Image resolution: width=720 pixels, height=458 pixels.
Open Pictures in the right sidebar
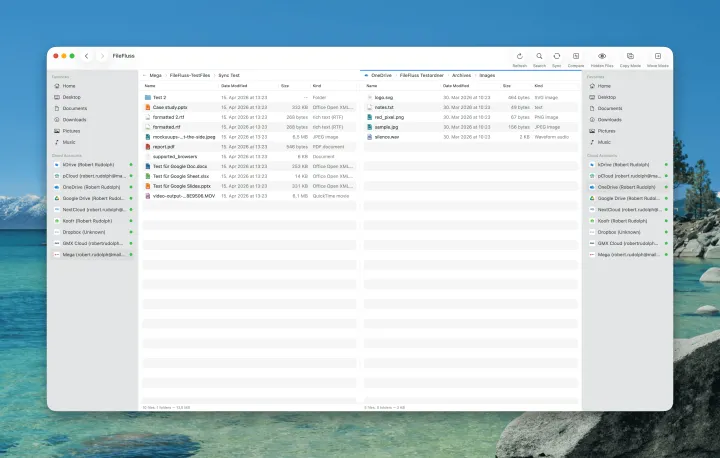(628, 131)
